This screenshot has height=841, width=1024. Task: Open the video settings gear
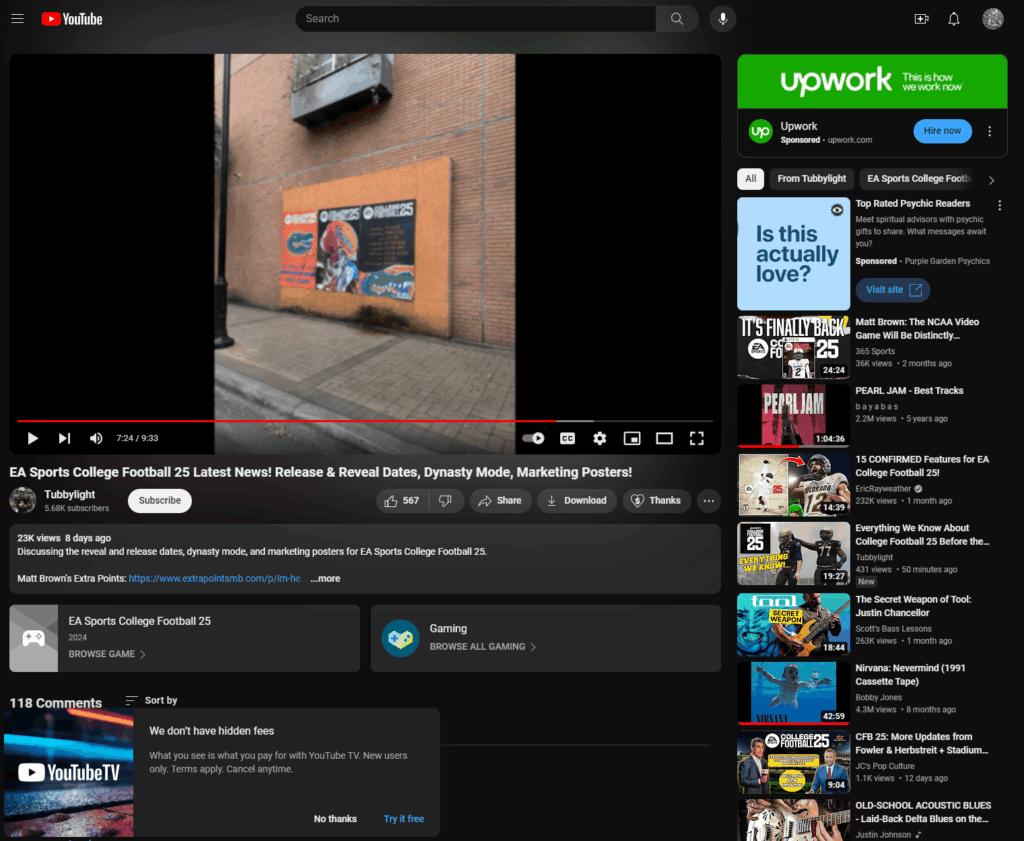tap(599, 438)
